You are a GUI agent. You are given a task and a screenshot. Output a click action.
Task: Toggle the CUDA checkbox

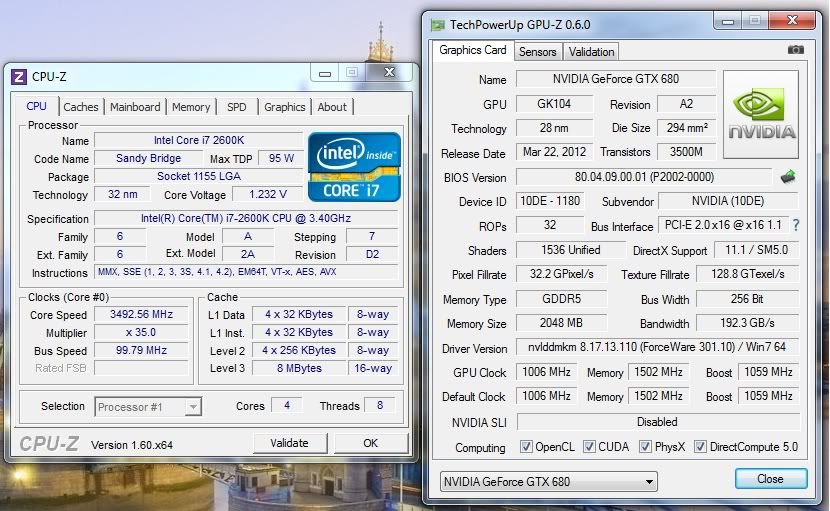(x=589, y=446)
